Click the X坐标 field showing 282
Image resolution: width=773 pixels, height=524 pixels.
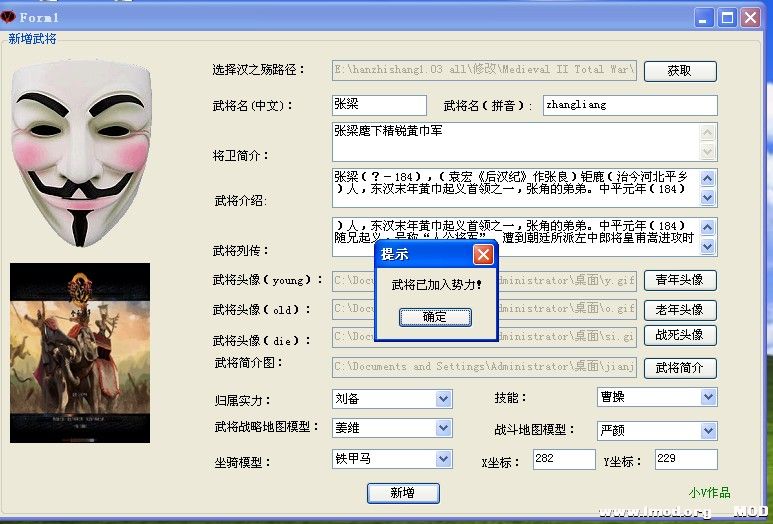pos(563,459)
